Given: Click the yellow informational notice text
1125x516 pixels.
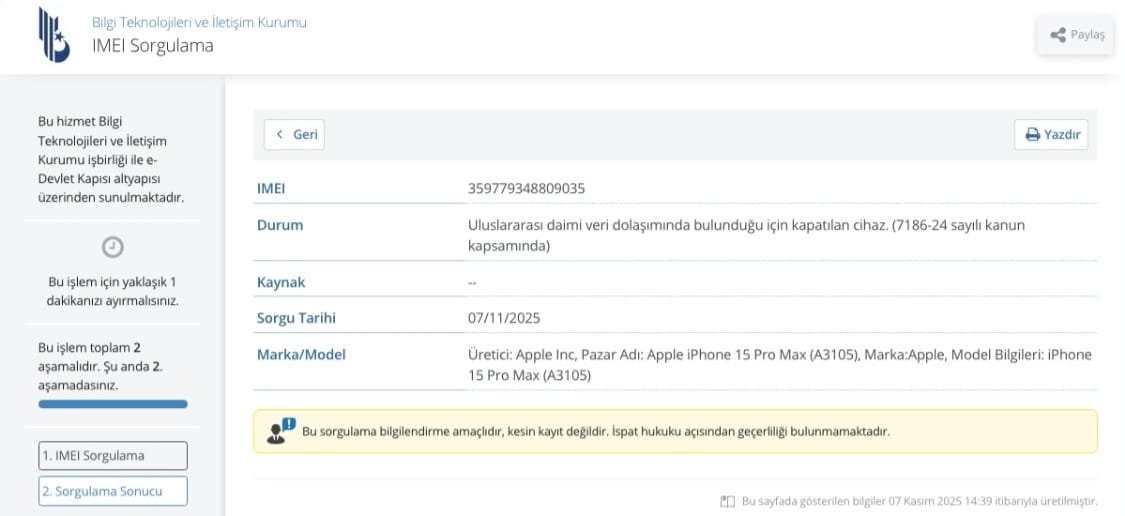Looking at the screenshot, I should (x=595, y=432).
